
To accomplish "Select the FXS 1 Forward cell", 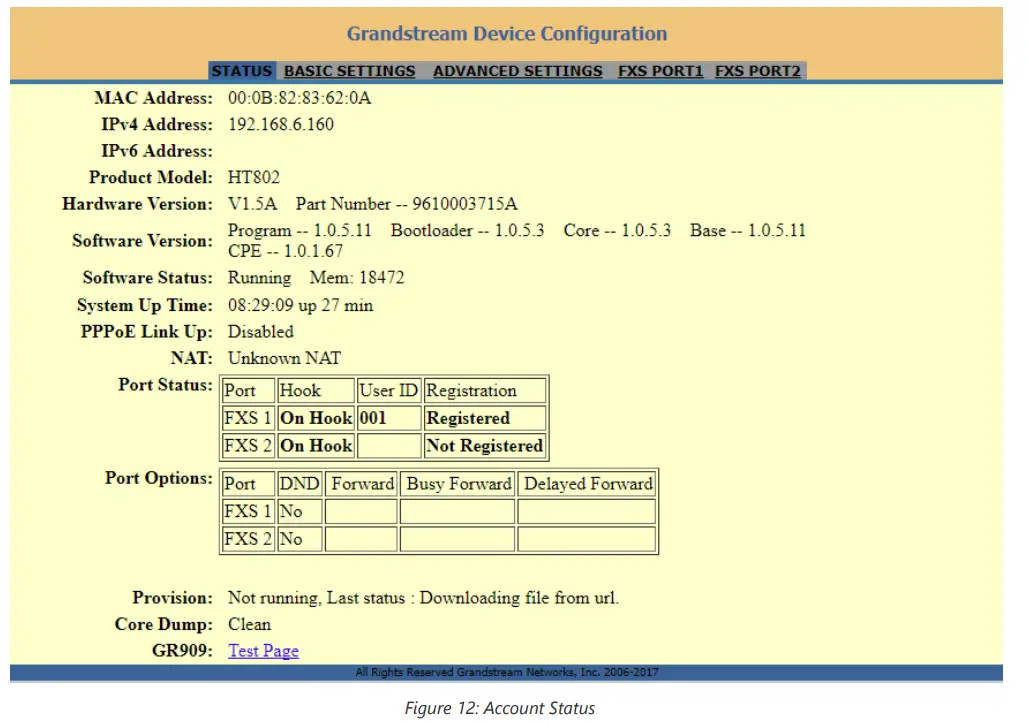I will (361, 511).
